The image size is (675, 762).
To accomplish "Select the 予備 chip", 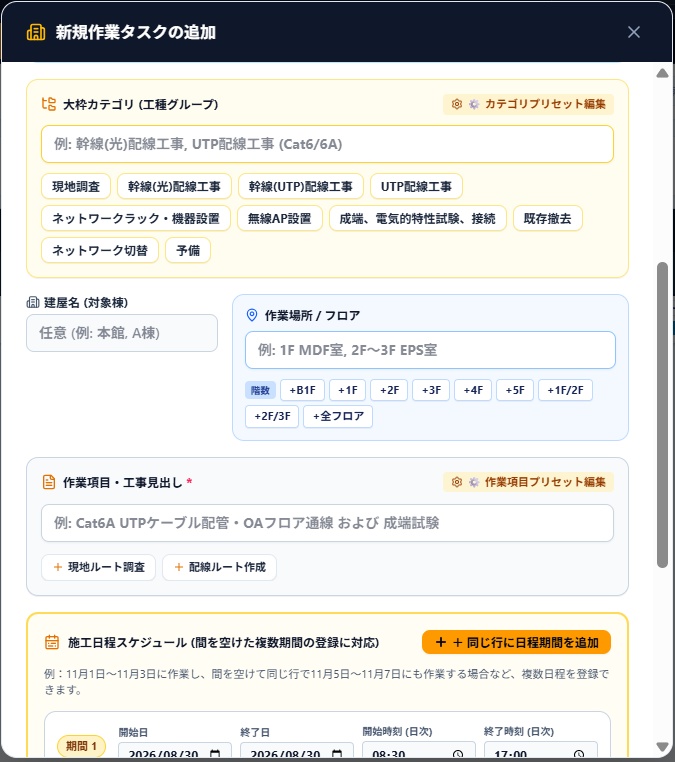I will click(x=188, y=250).
